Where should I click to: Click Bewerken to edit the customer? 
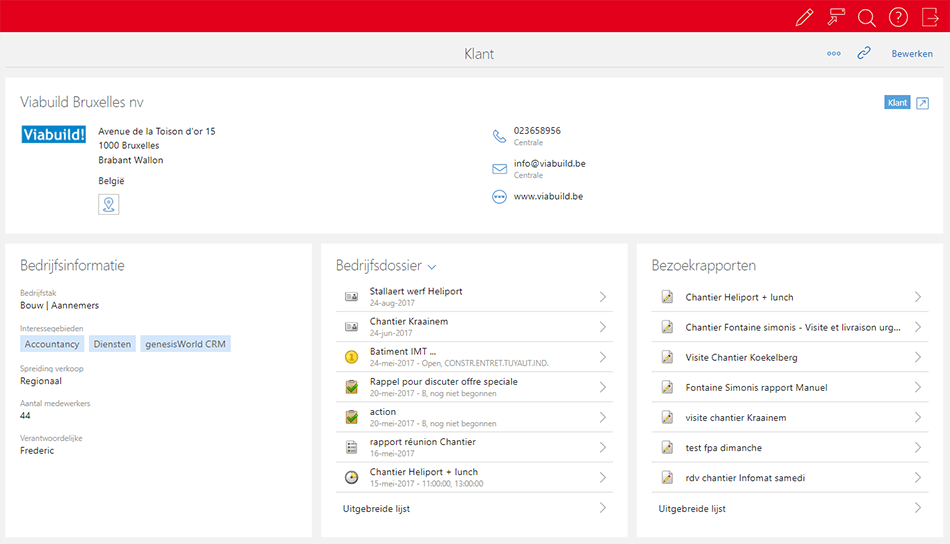click(912, 53)
